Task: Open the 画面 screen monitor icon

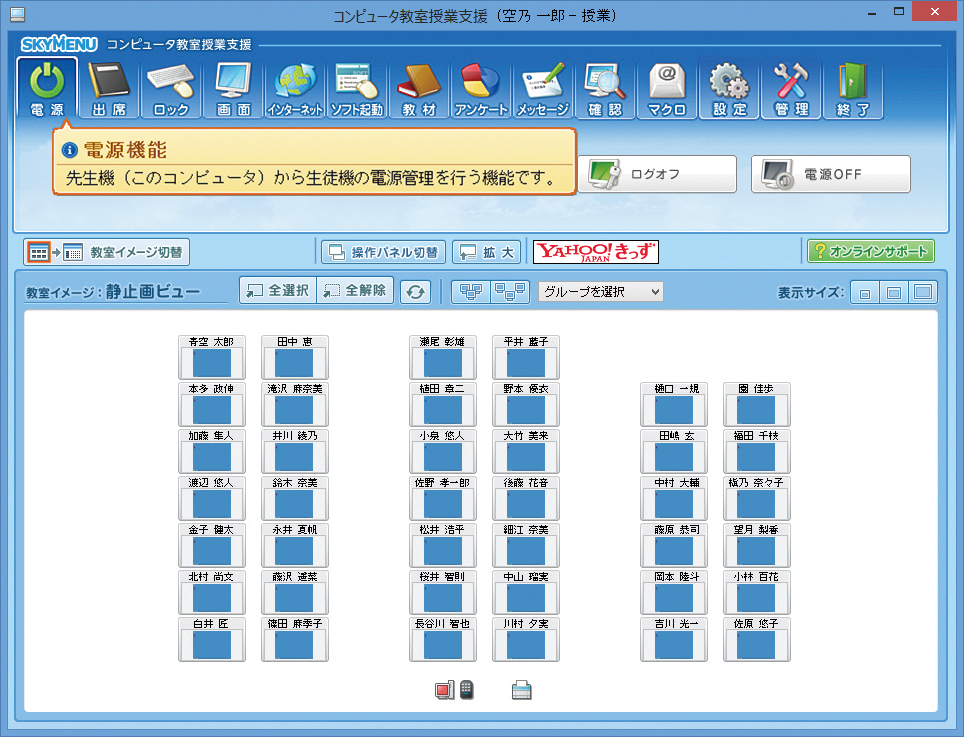Action: [x=233, y=89]
